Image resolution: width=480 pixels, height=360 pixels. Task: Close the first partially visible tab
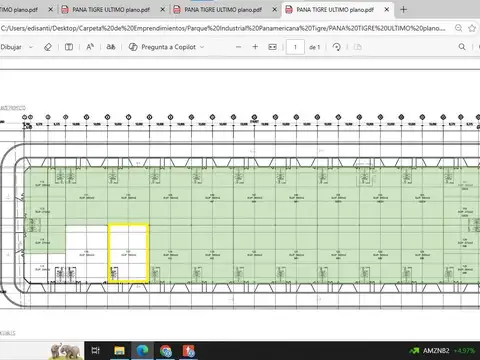[51, 10]
